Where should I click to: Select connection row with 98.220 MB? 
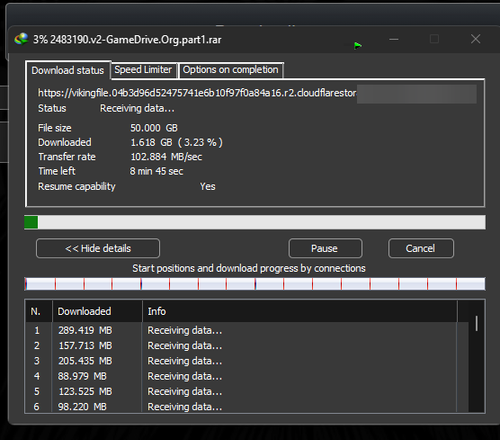coord(247,406)
